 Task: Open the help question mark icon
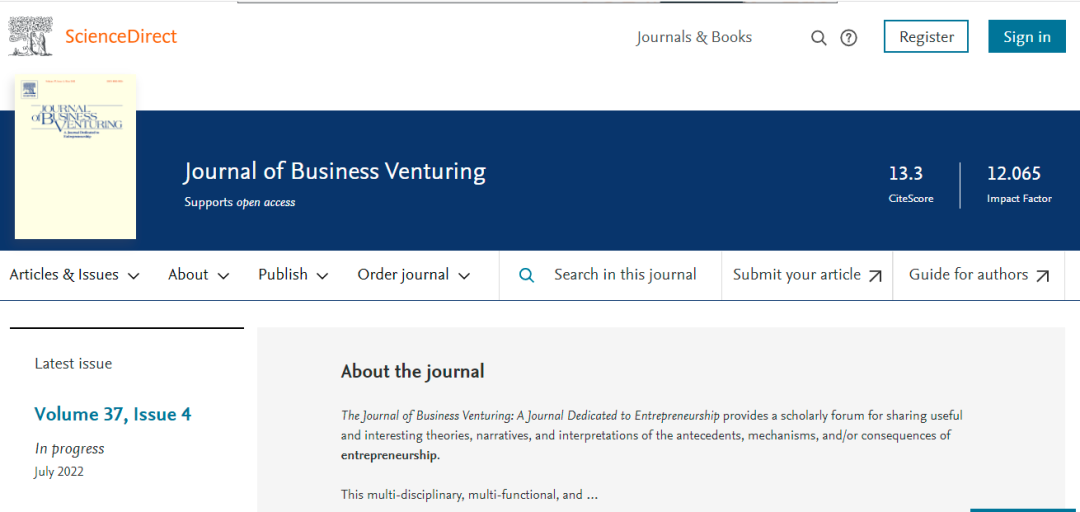pyautogui.click(x=849, y=38)
